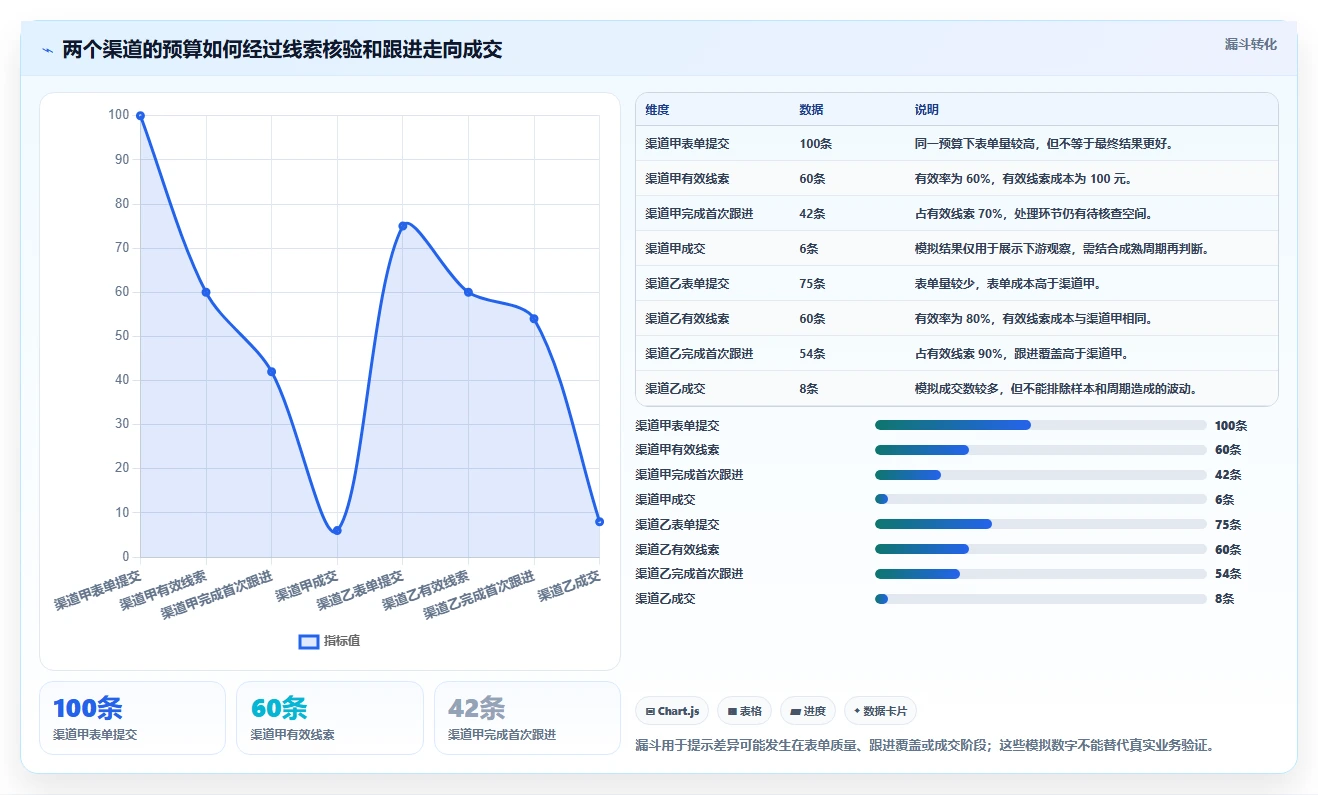Image resolution: width=1318 pixels, height=795 pixels.
Task: Click the 进度 tag chip
Action: (807, 711)
